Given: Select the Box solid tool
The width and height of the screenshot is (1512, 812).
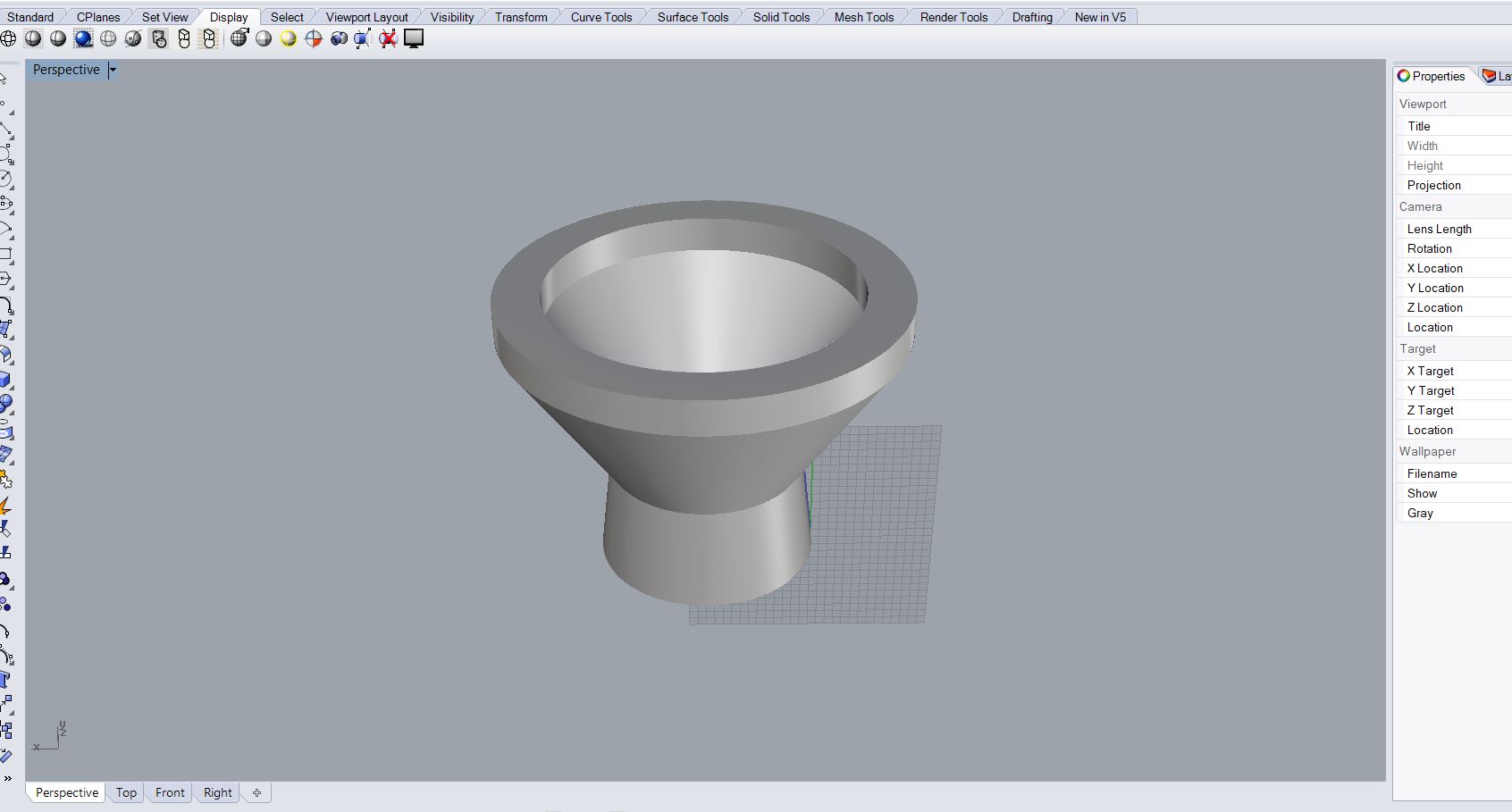Looking at the screenshot, I should point(5,380).
